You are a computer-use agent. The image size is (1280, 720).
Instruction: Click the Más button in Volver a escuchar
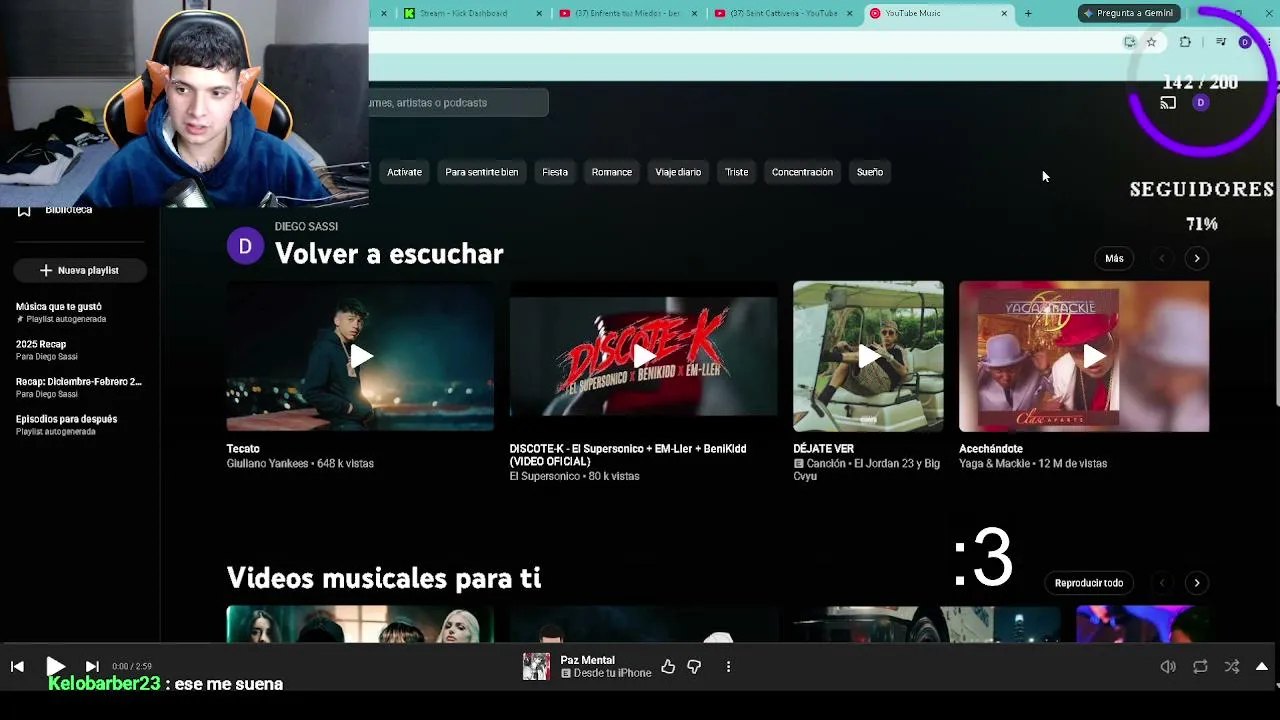1114,258
